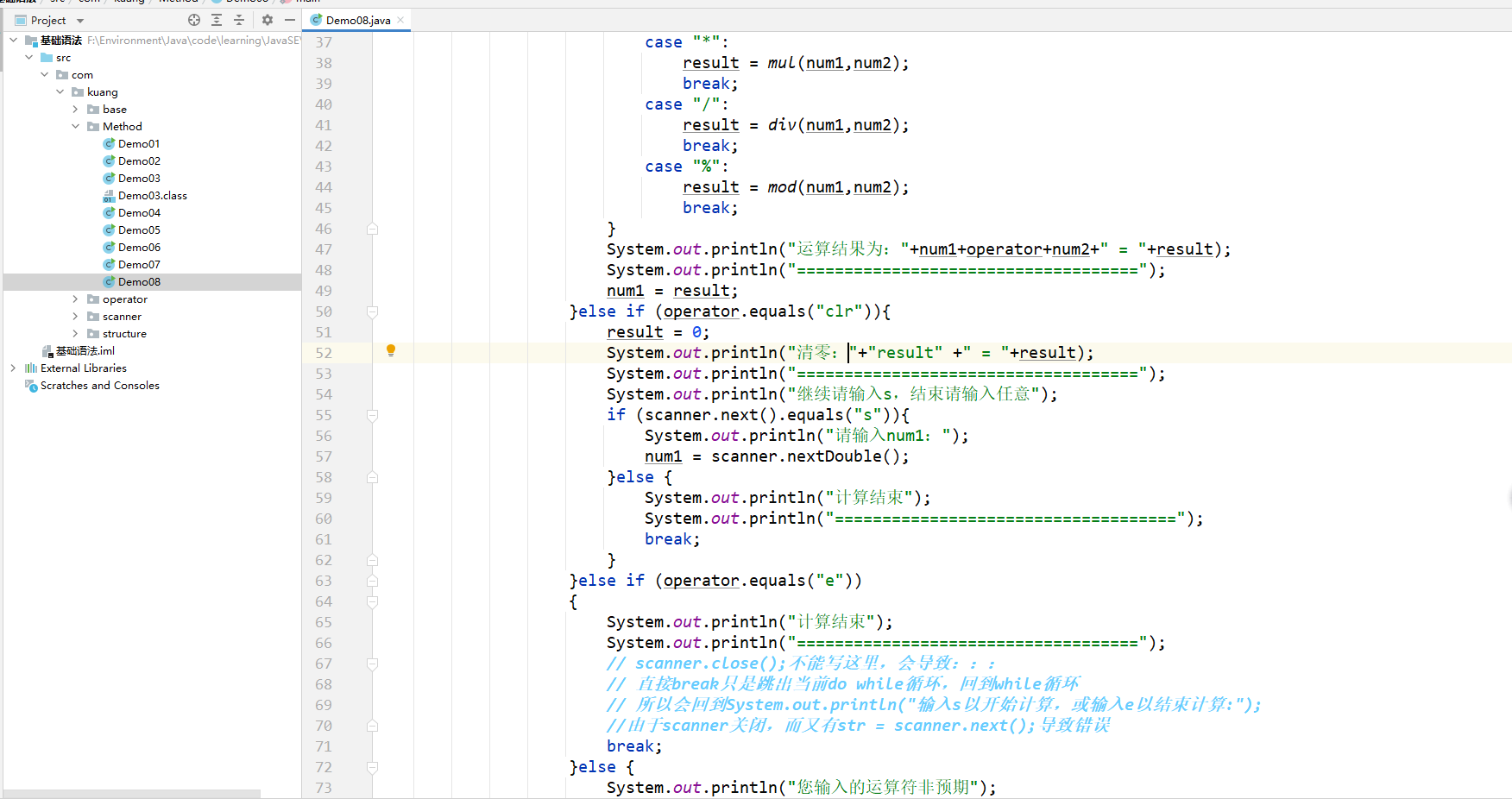The height and width of the screenshot is (799, 1512).
Task: Select the Method package folder
Action: 122,127
